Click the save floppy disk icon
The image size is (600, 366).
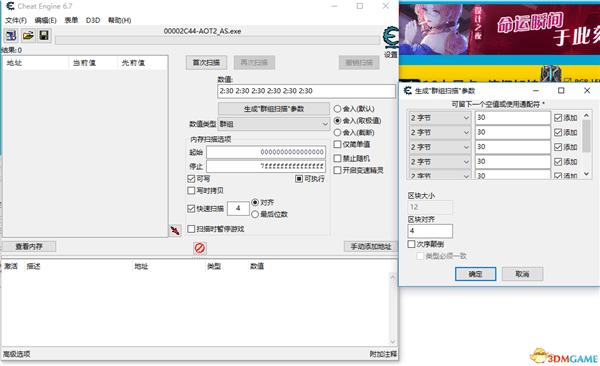(x=44, y=36)
